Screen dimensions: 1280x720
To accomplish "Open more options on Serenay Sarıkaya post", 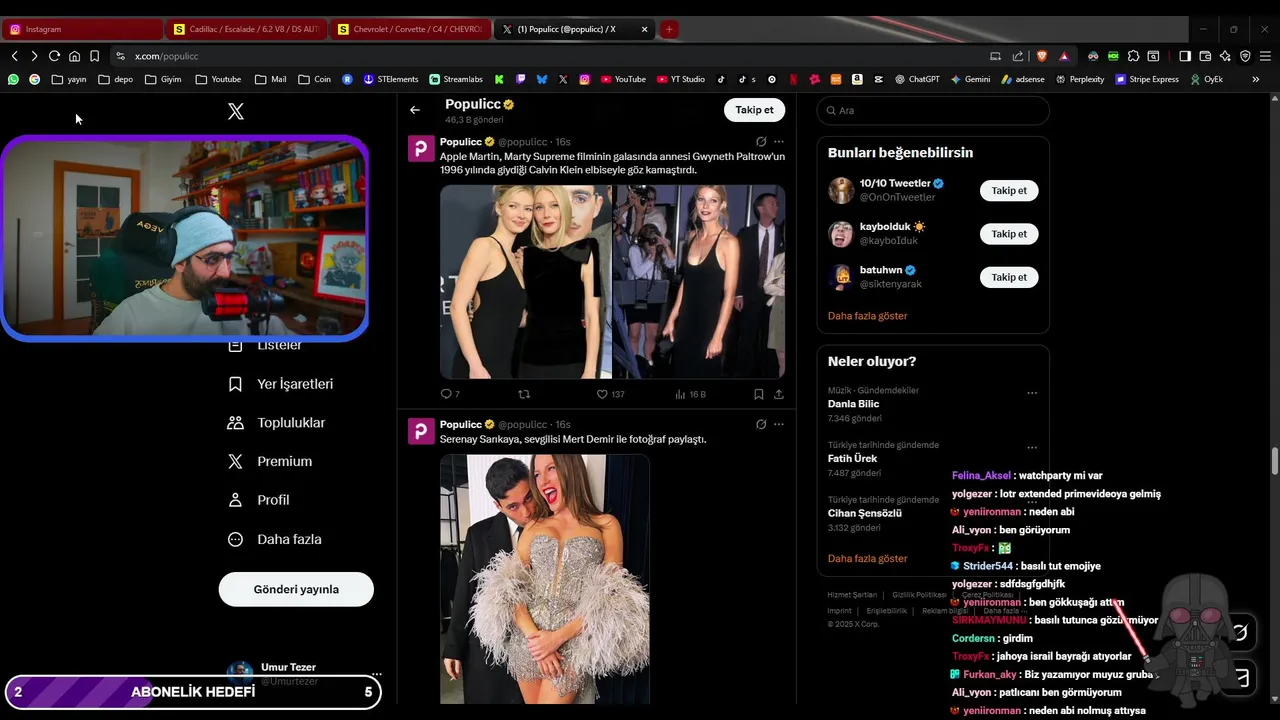I will pos(779,424).
